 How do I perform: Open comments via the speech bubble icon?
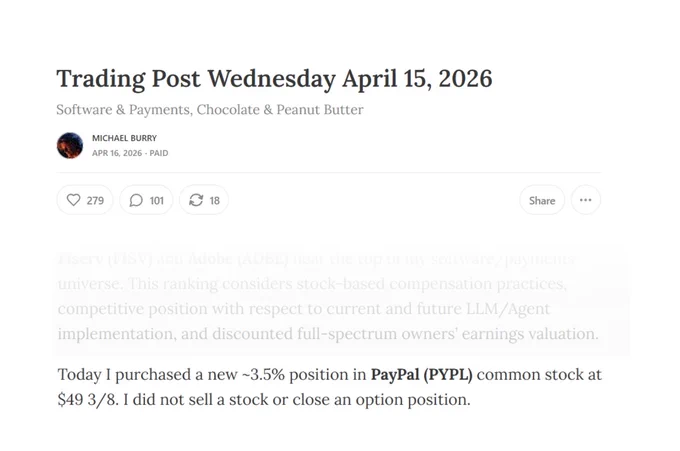136,200
